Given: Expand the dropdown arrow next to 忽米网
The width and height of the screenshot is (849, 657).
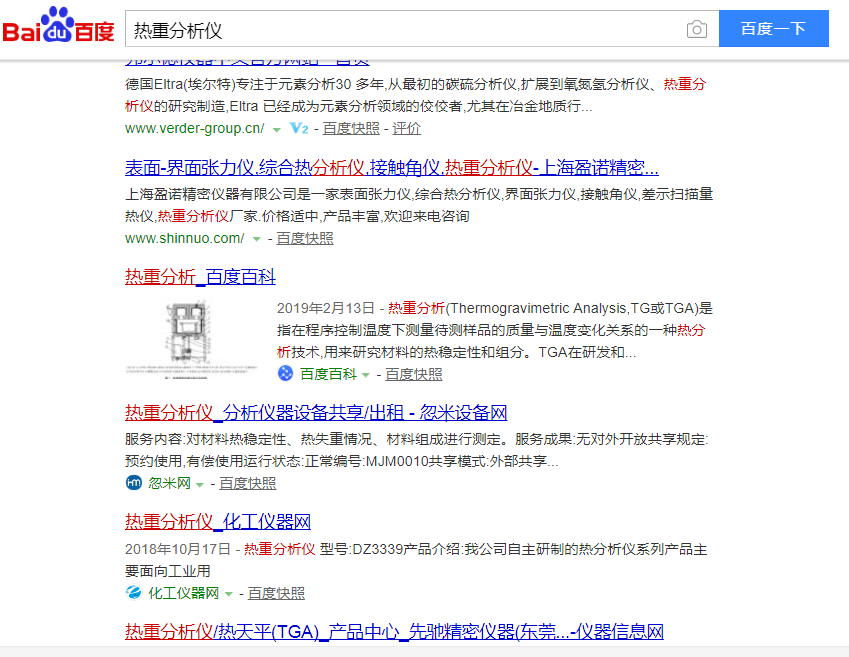Looking at the screenshot, I should (200, 484).
